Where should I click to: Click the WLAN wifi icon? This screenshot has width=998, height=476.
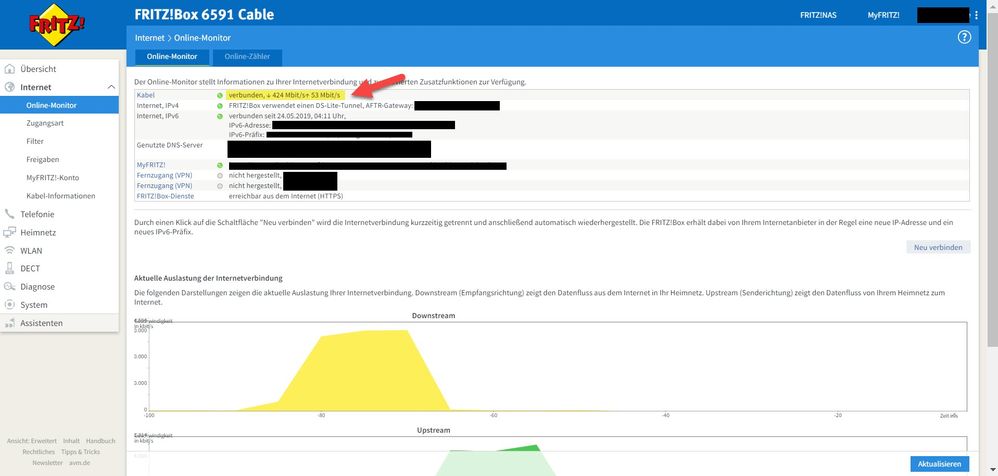[x=10, y=251]
